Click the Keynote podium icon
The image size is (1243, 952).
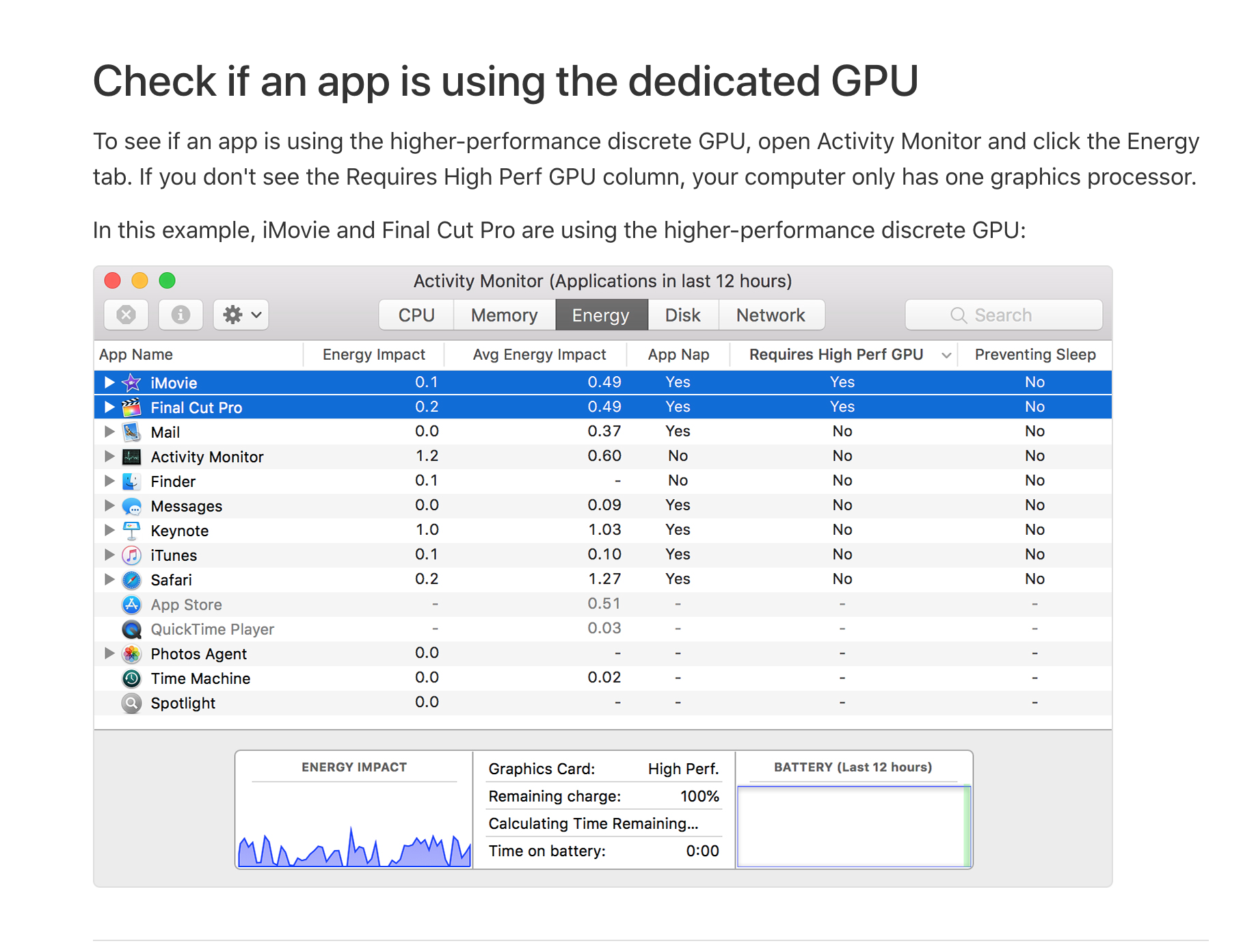click(x=131, y=531)
